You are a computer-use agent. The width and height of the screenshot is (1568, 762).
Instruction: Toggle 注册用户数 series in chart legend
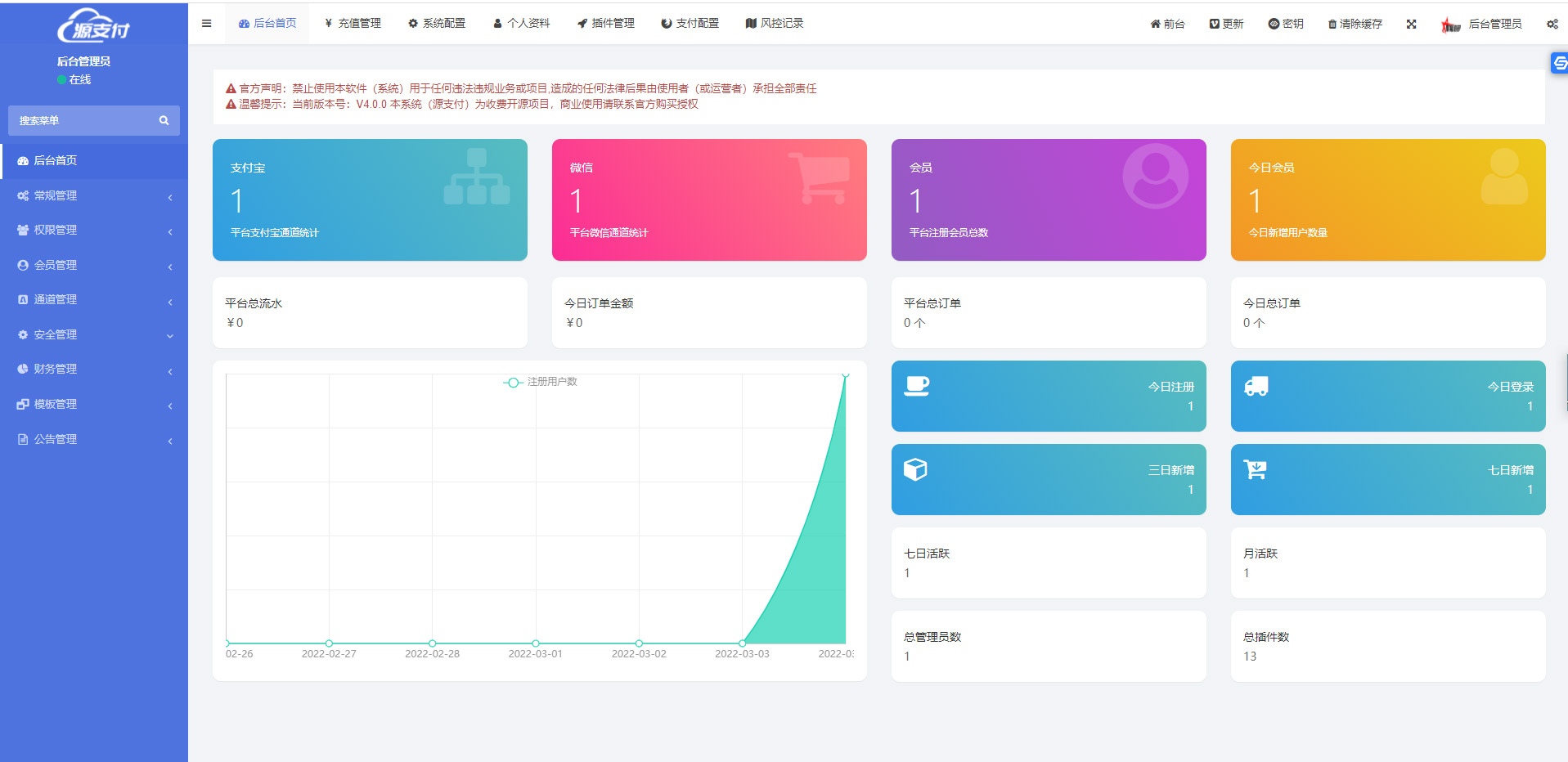pyautogui.click(x=541, y=382)
